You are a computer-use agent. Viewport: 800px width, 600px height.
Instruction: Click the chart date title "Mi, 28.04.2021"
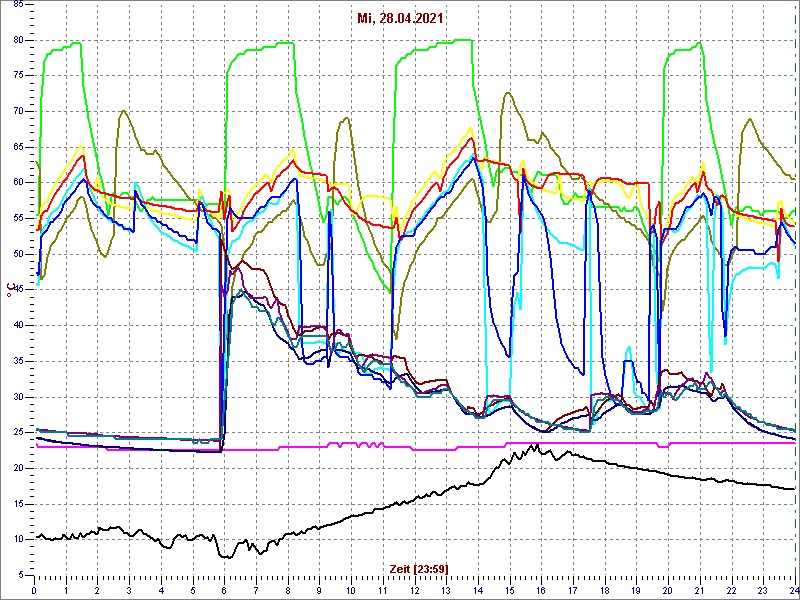(399, 19)
